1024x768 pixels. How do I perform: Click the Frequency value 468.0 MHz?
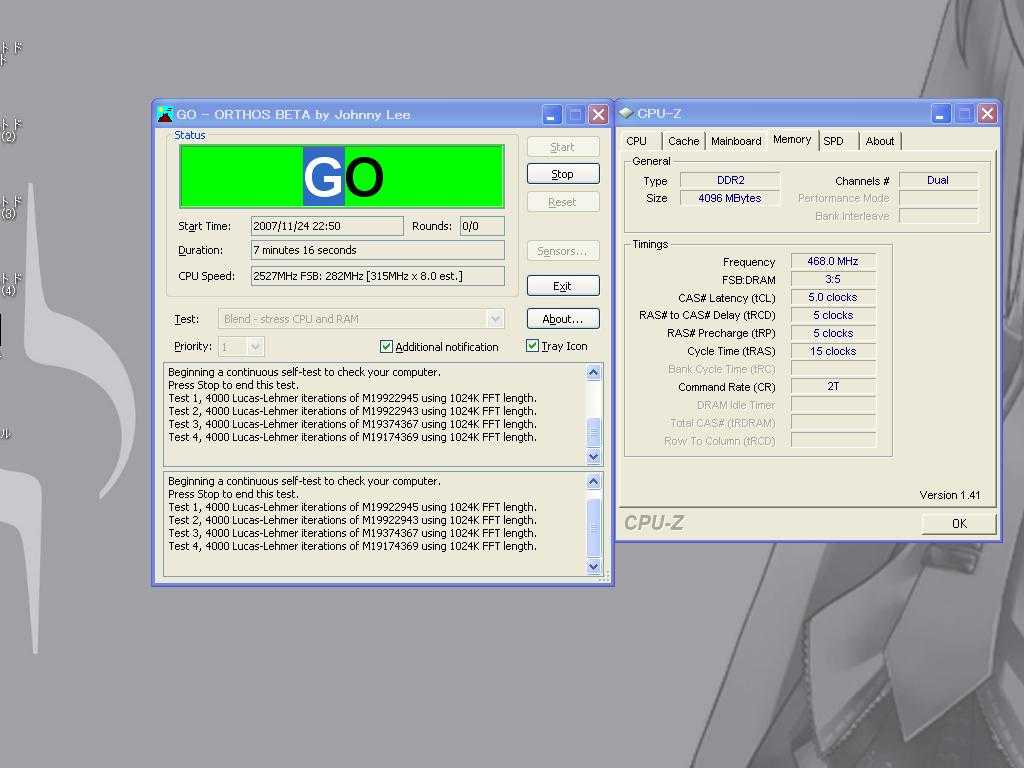click(x=833, y=261)
